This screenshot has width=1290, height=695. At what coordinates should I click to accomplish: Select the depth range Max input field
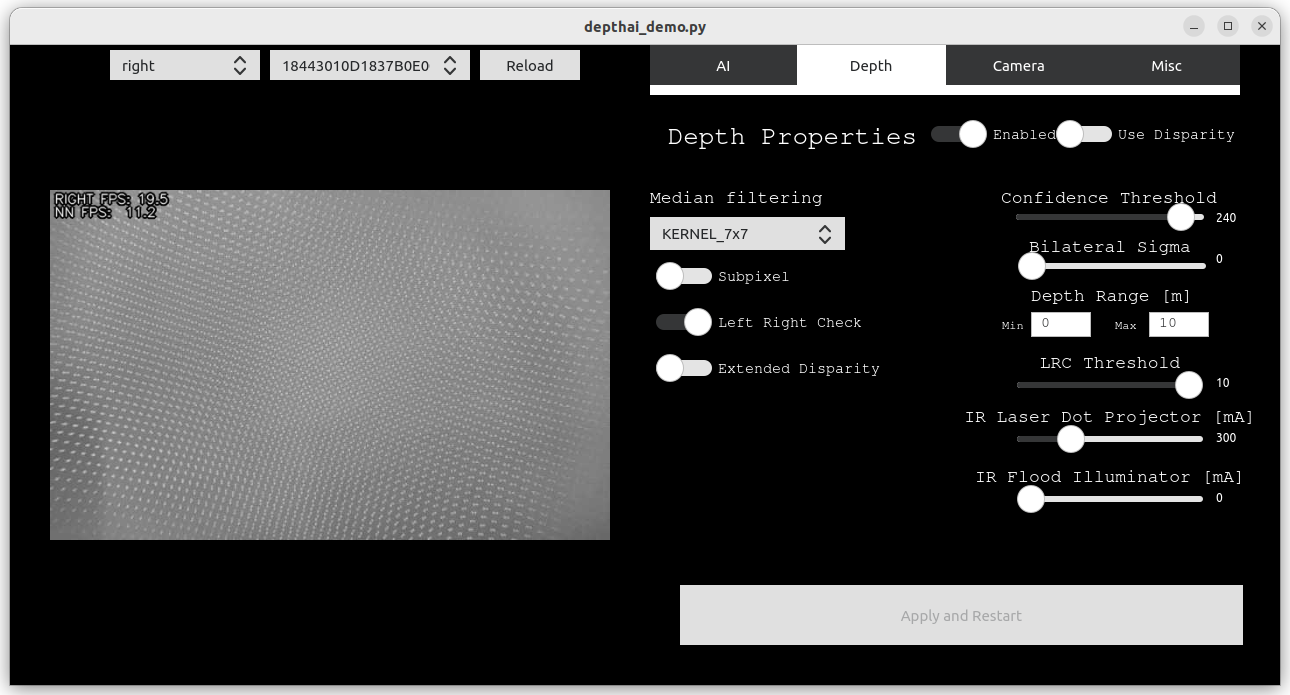pos(1178,324)
